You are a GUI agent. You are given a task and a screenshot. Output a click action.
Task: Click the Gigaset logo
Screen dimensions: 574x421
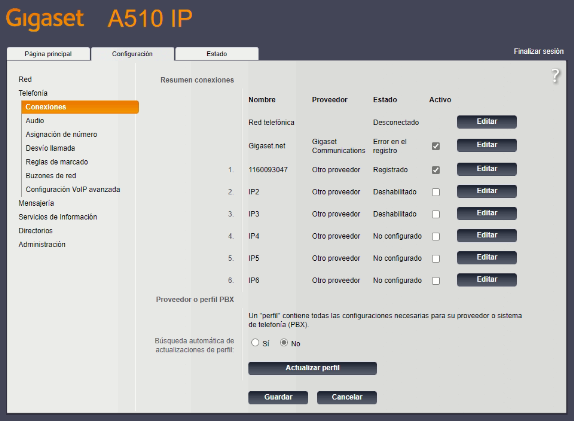click(45, 19)
